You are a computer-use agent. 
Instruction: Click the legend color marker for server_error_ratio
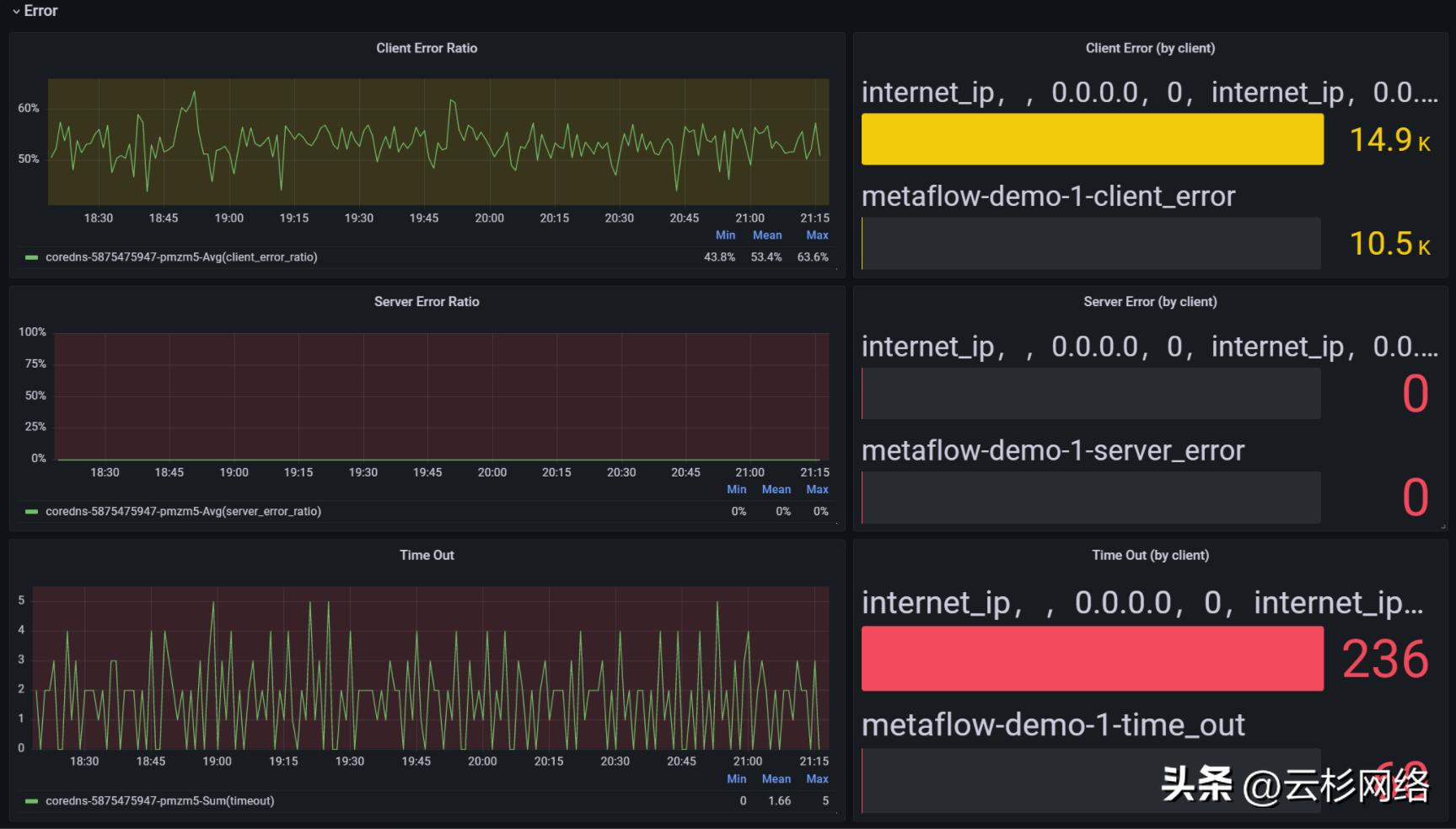tap(30, 511)
